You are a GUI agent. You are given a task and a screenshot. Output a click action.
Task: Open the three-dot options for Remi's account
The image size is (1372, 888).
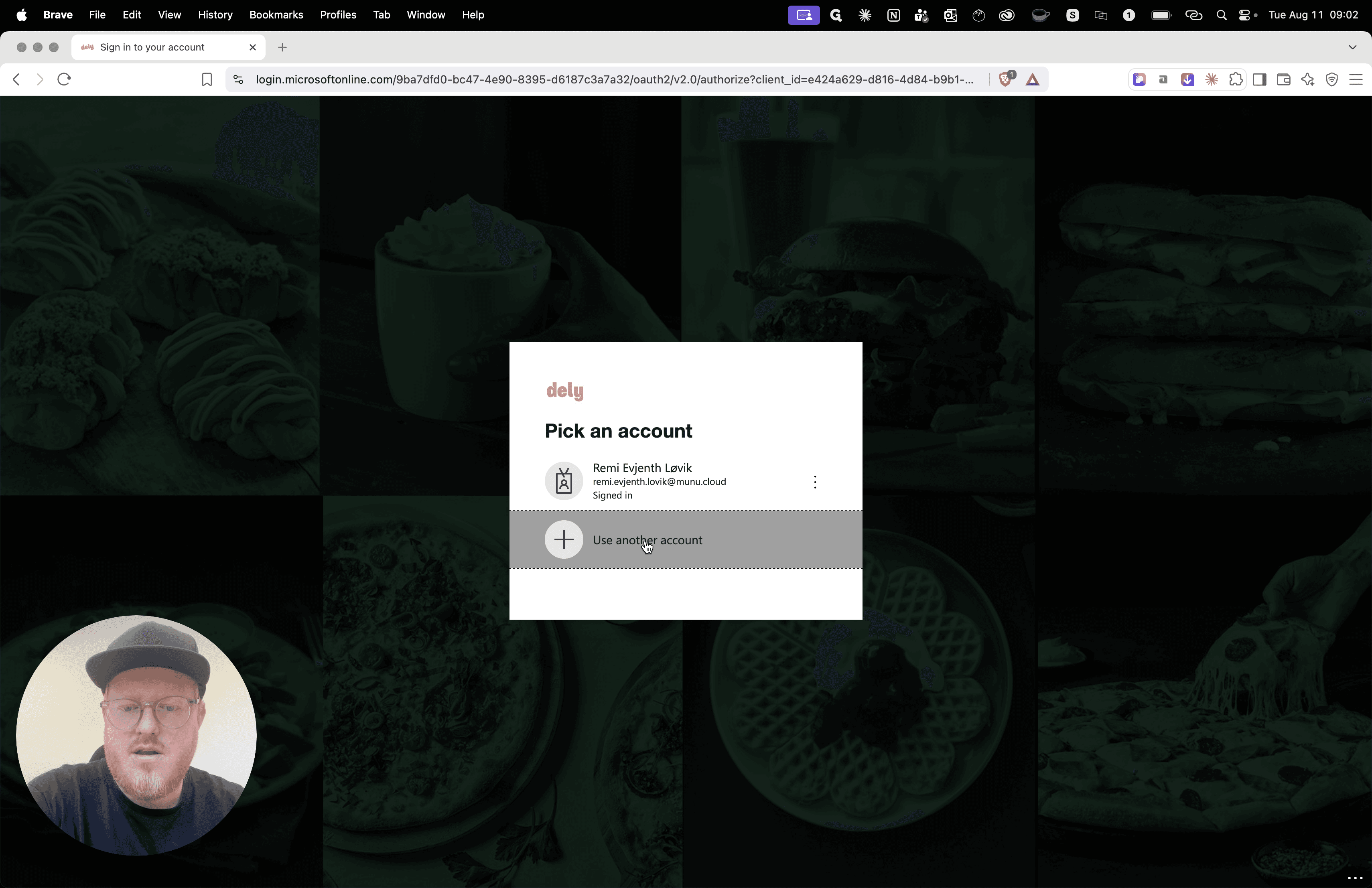[814, 482]
